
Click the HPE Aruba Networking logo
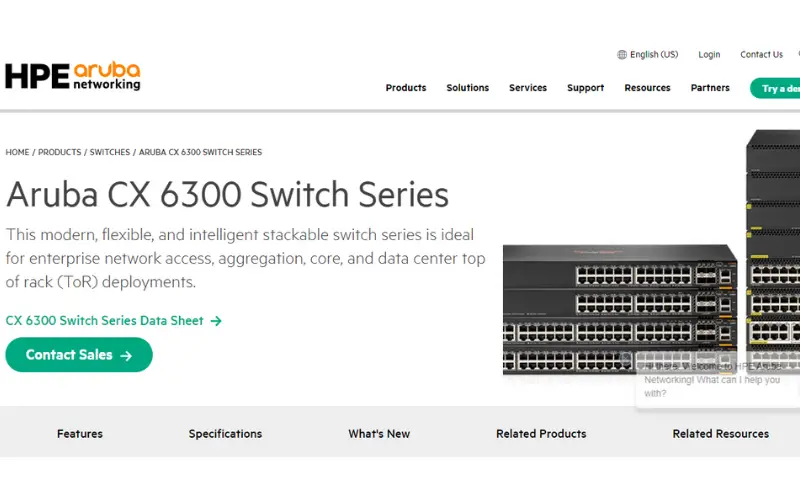(x=73, y=76)
